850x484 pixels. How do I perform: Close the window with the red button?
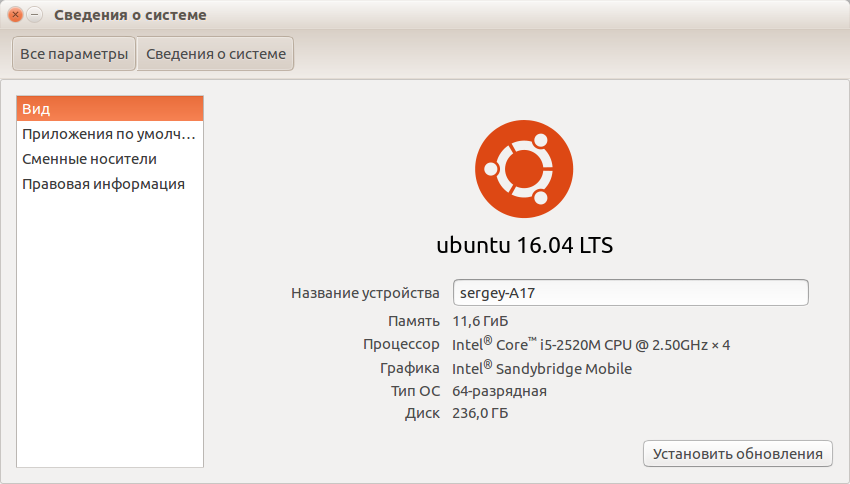pos(15,15)
